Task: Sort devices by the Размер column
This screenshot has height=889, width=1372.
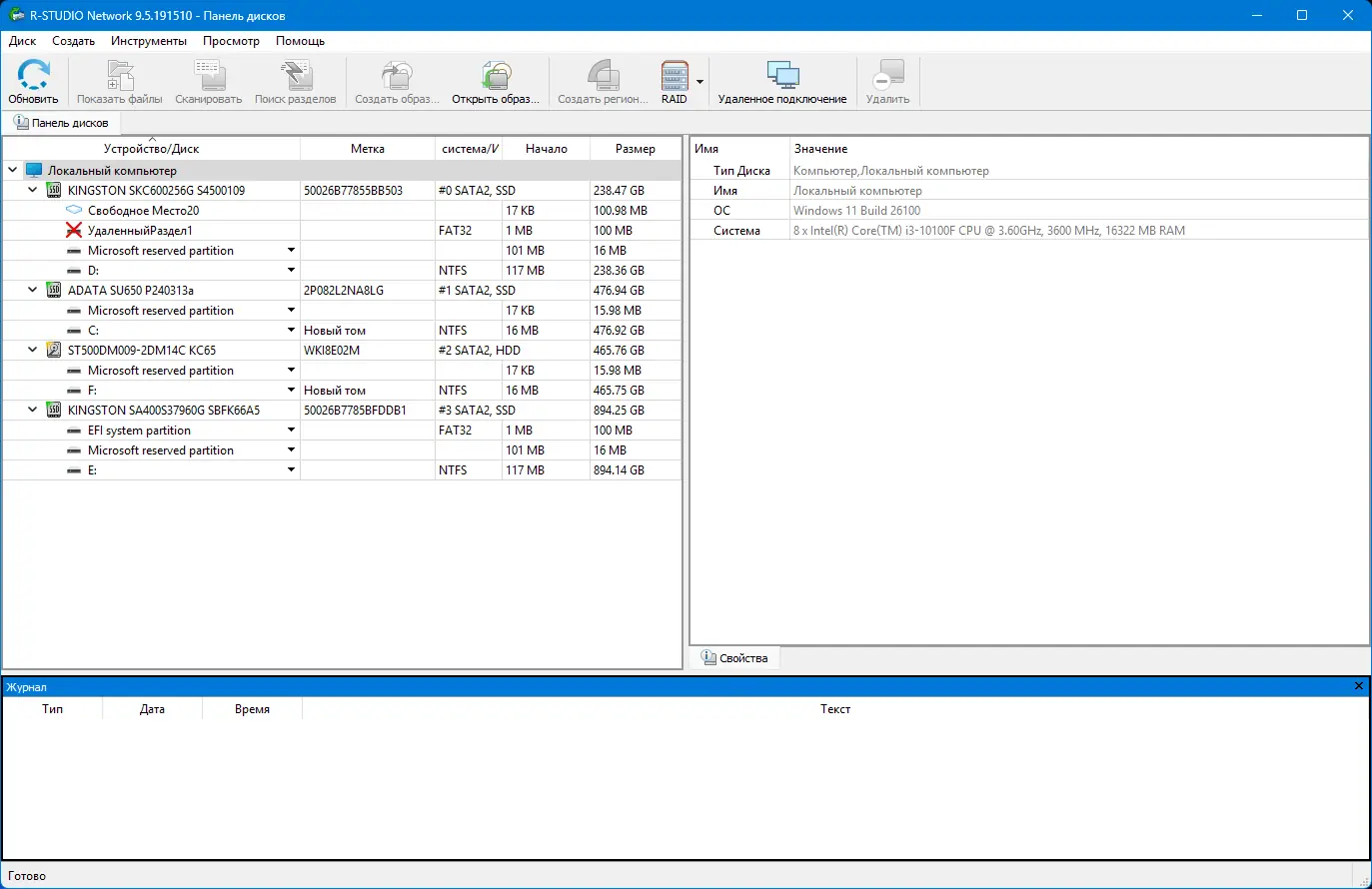Action: point(637,148)
